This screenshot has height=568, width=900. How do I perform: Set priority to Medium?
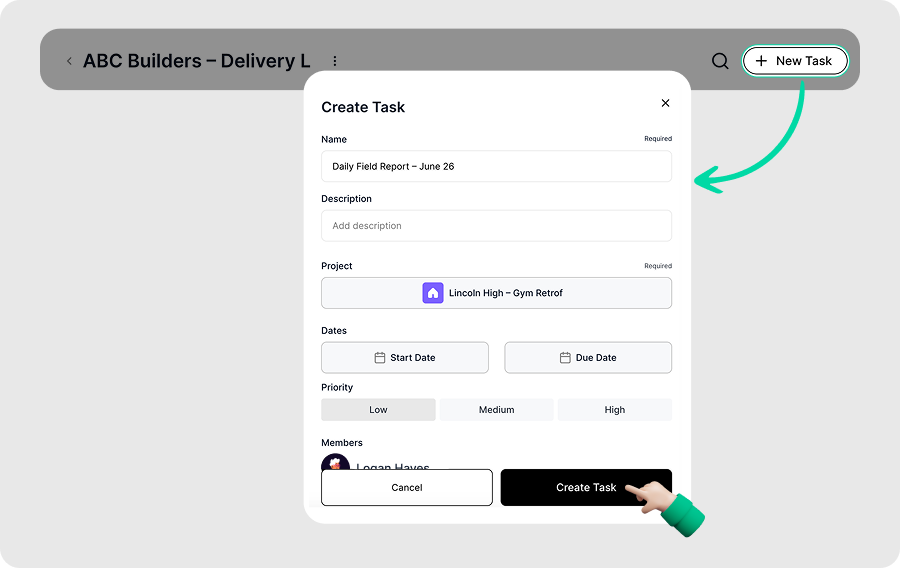(x=496, y=410)
